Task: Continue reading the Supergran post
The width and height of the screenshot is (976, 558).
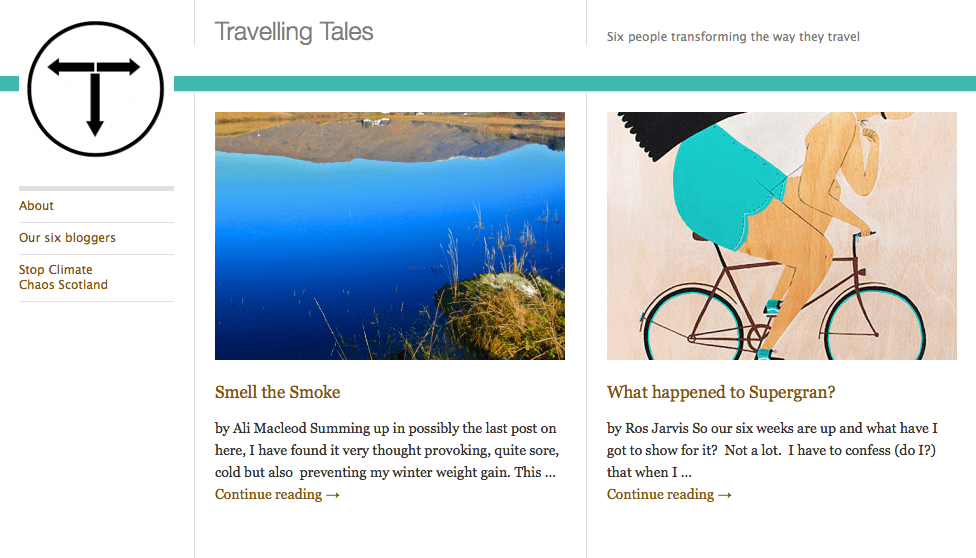Action: click(x=669, y=494)
